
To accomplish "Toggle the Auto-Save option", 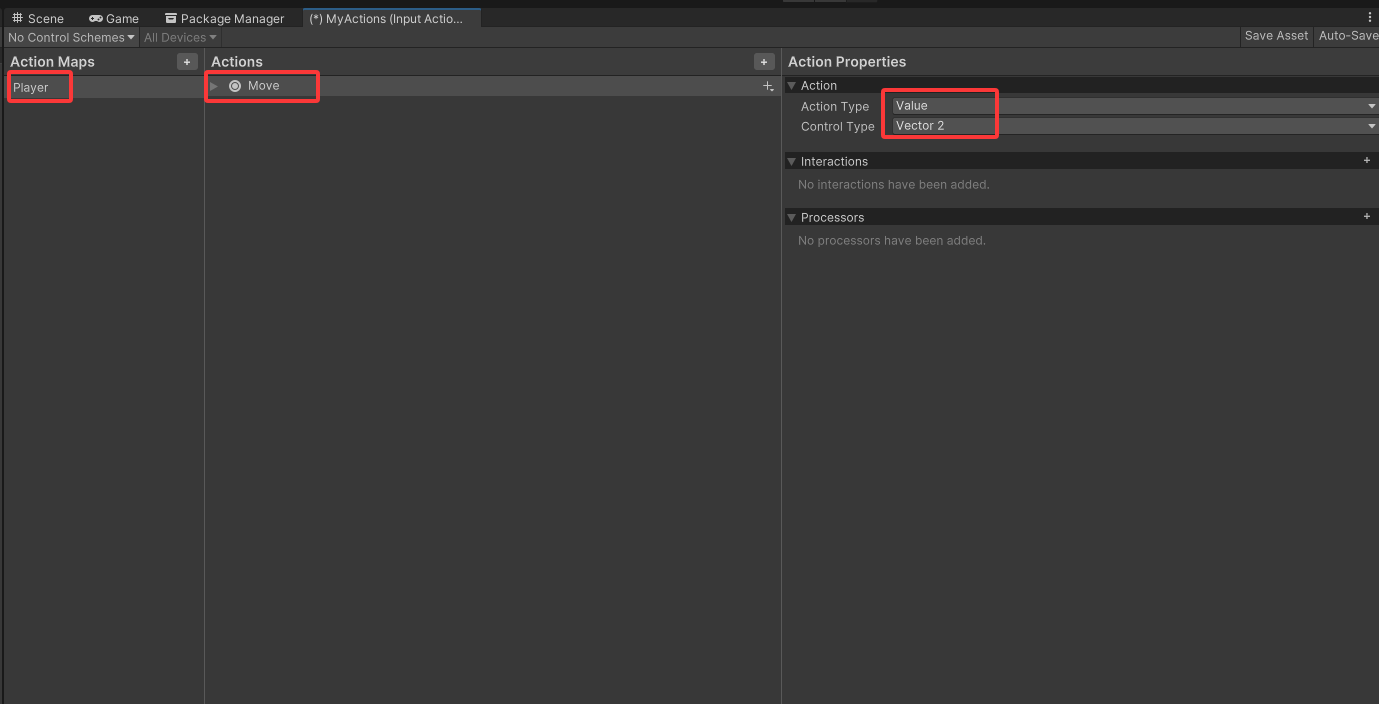I will [1347, 36].
